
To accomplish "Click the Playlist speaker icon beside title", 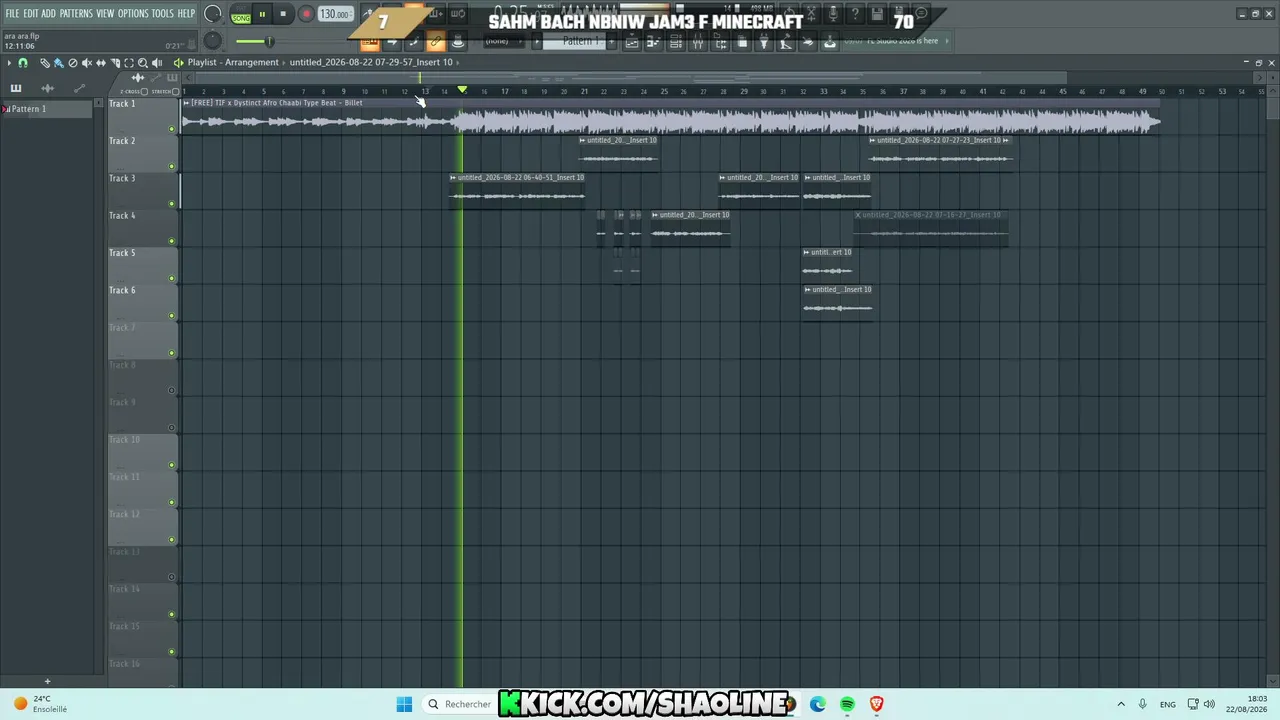I will coord(178,63).
